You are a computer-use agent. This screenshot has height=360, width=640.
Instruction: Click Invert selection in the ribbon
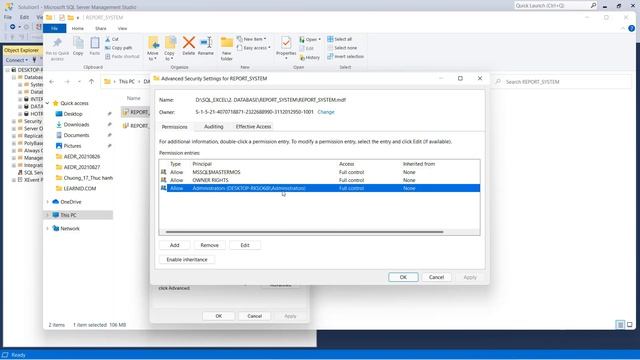click(345, 56)
